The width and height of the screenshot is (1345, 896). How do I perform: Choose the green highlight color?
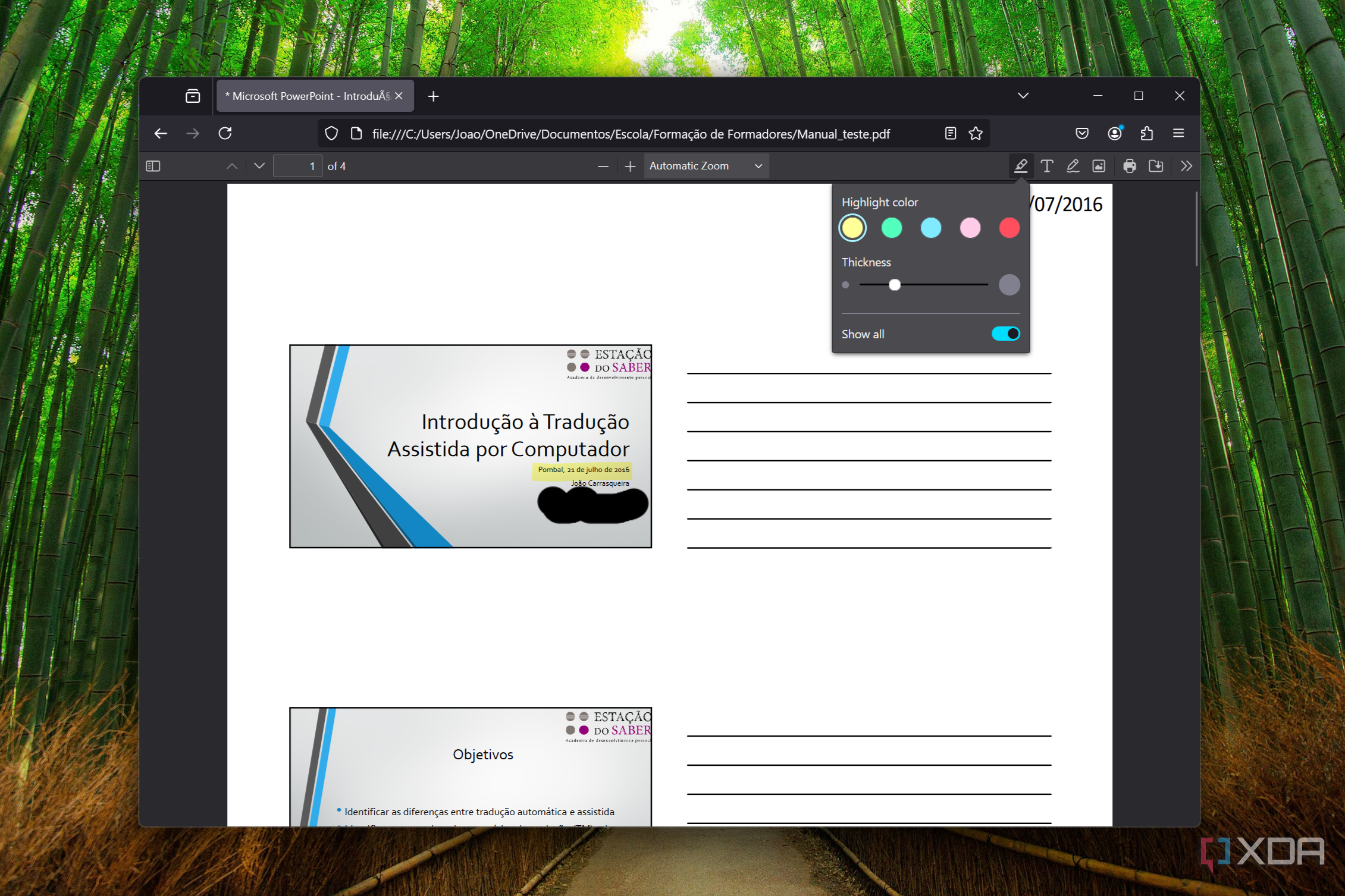point(892,228)
